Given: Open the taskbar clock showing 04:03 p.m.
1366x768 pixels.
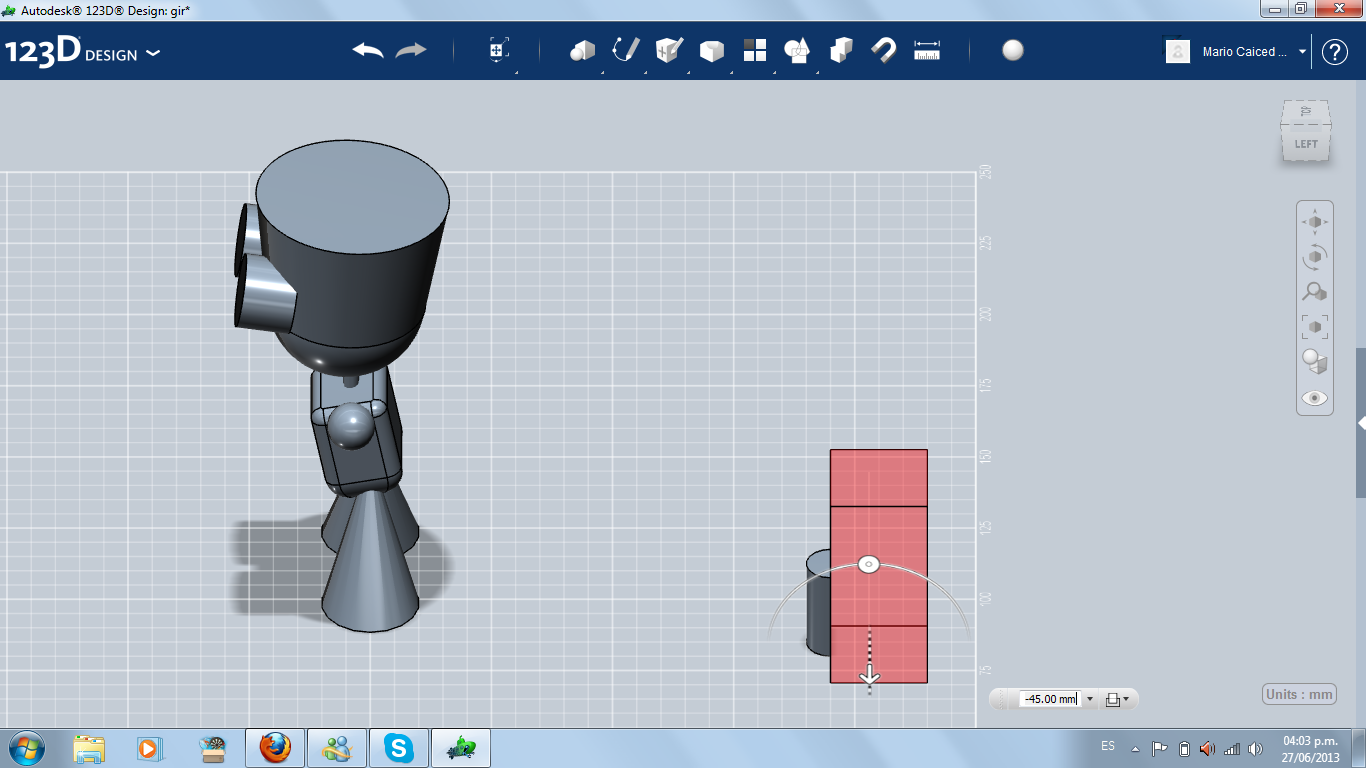Looking at the screenshot, I should (1310, 748).
